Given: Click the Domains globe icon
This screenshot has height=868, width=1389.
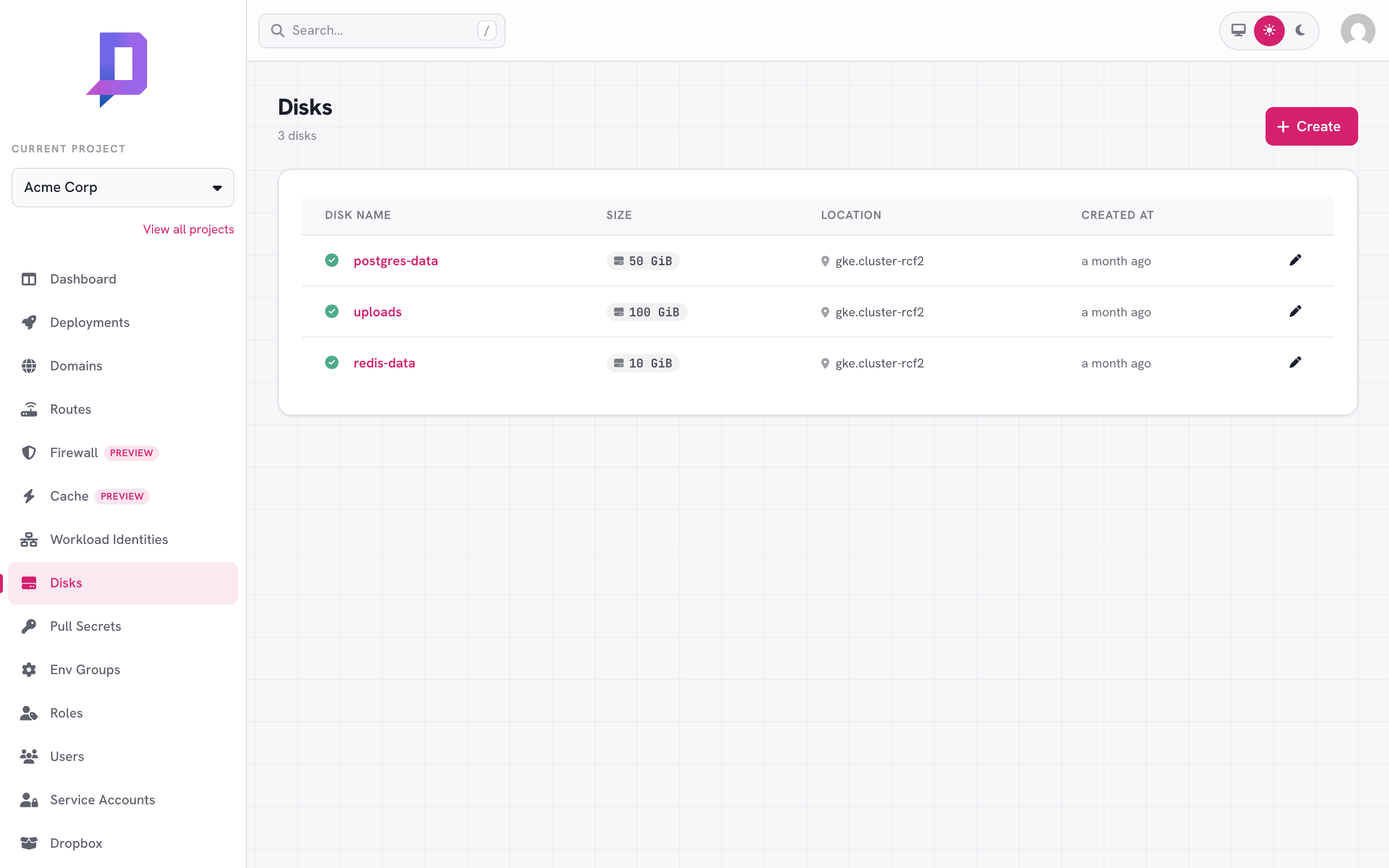Looking at the screenshot, I should point(29,366).
